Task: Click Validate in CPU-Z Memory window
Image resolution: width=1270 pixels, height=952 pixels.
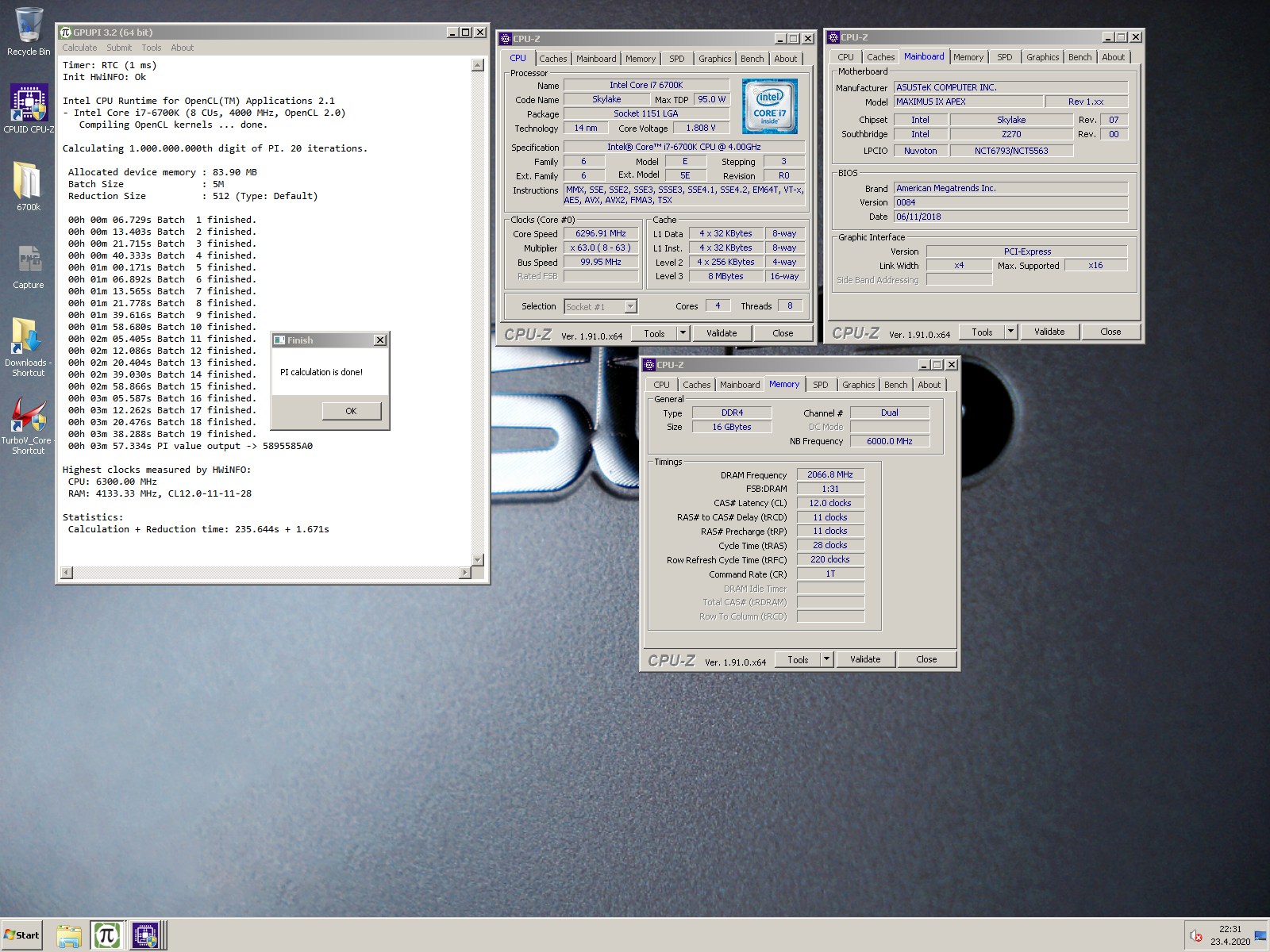Action: [x=865, y=659]
